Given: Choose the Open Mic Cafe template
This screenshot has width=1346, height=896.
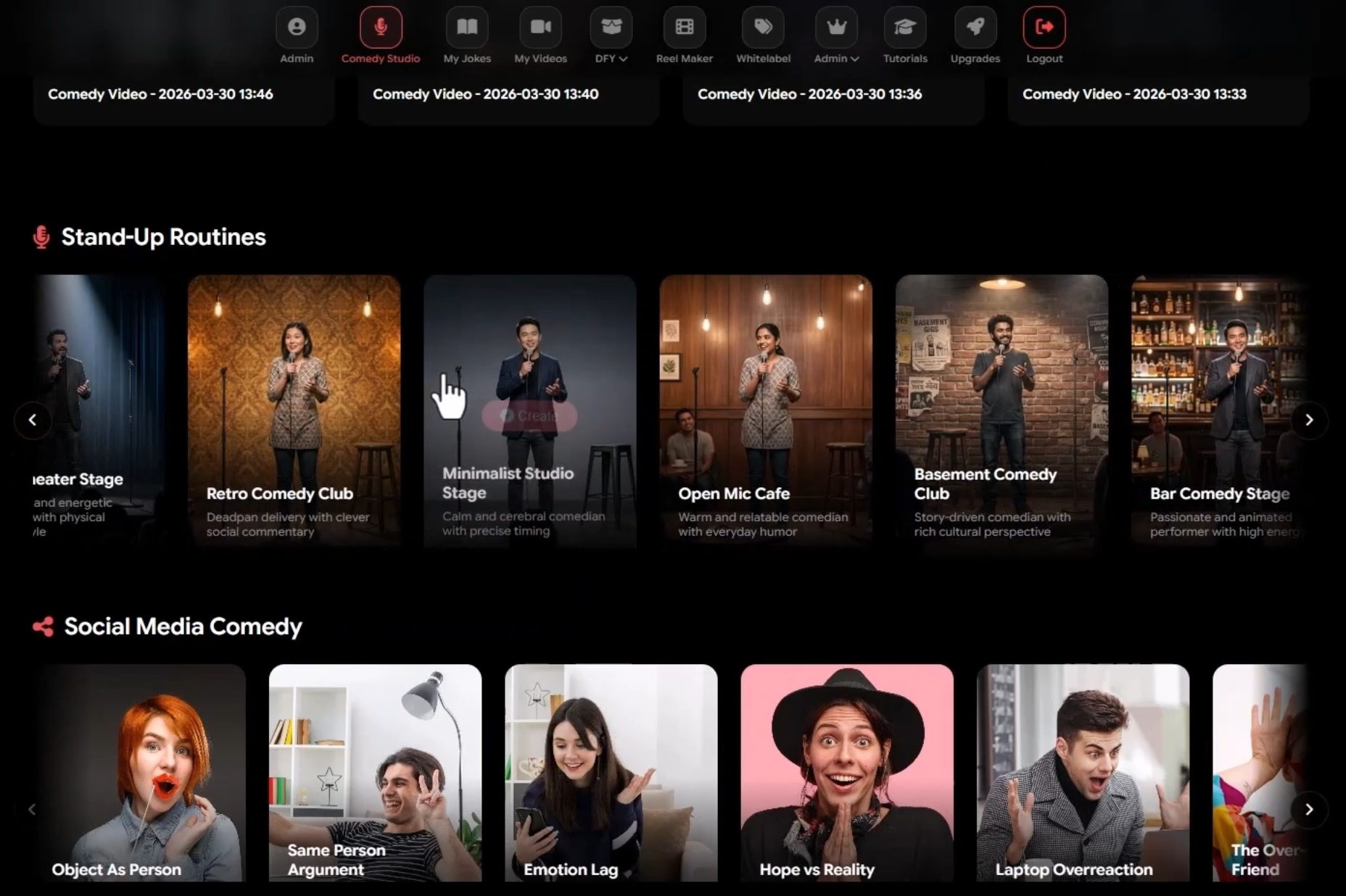Looking at the screenshot, I should [x=765, y=410].
